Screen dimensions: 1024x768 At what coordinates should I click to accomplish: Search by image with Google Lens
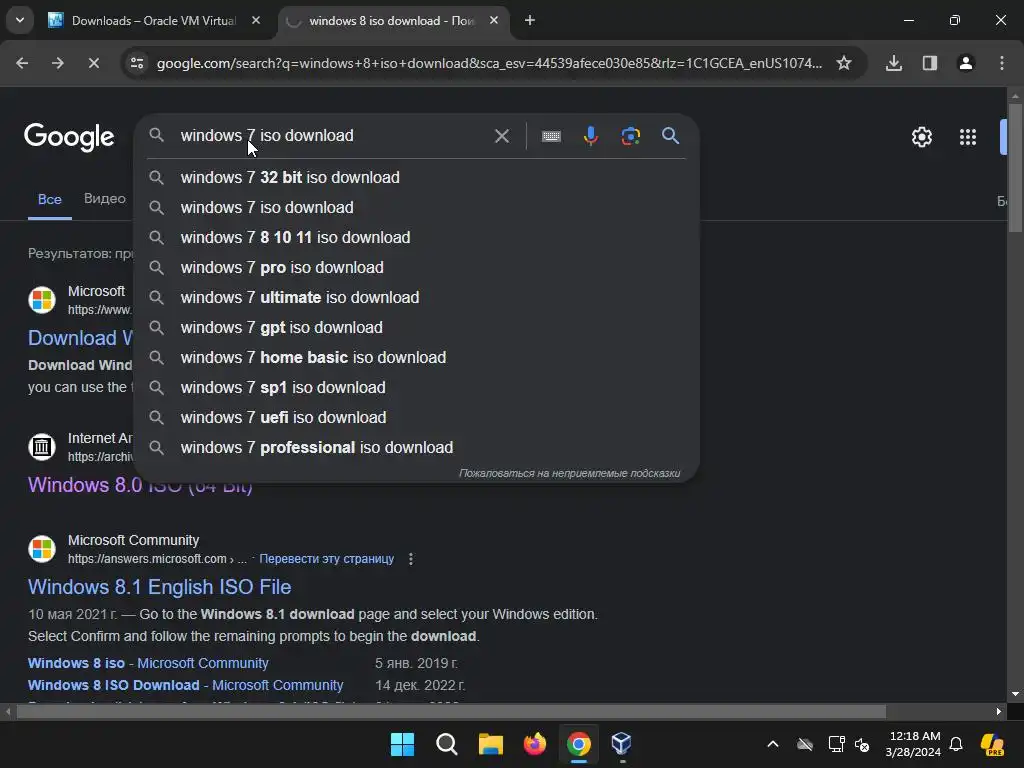tap(630, 136)
